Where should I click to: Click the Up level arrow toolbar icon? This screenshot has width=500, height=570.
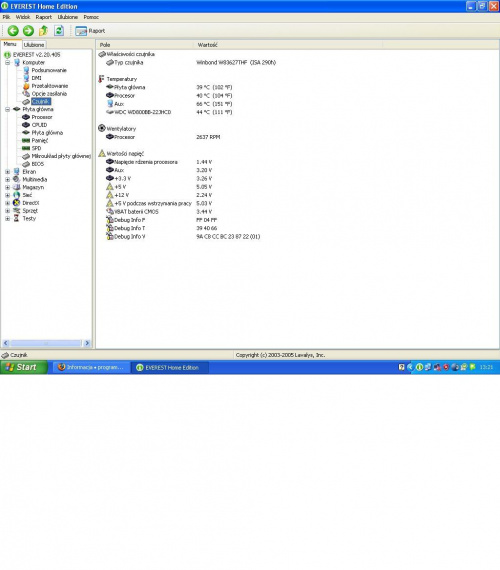point(44,31)
